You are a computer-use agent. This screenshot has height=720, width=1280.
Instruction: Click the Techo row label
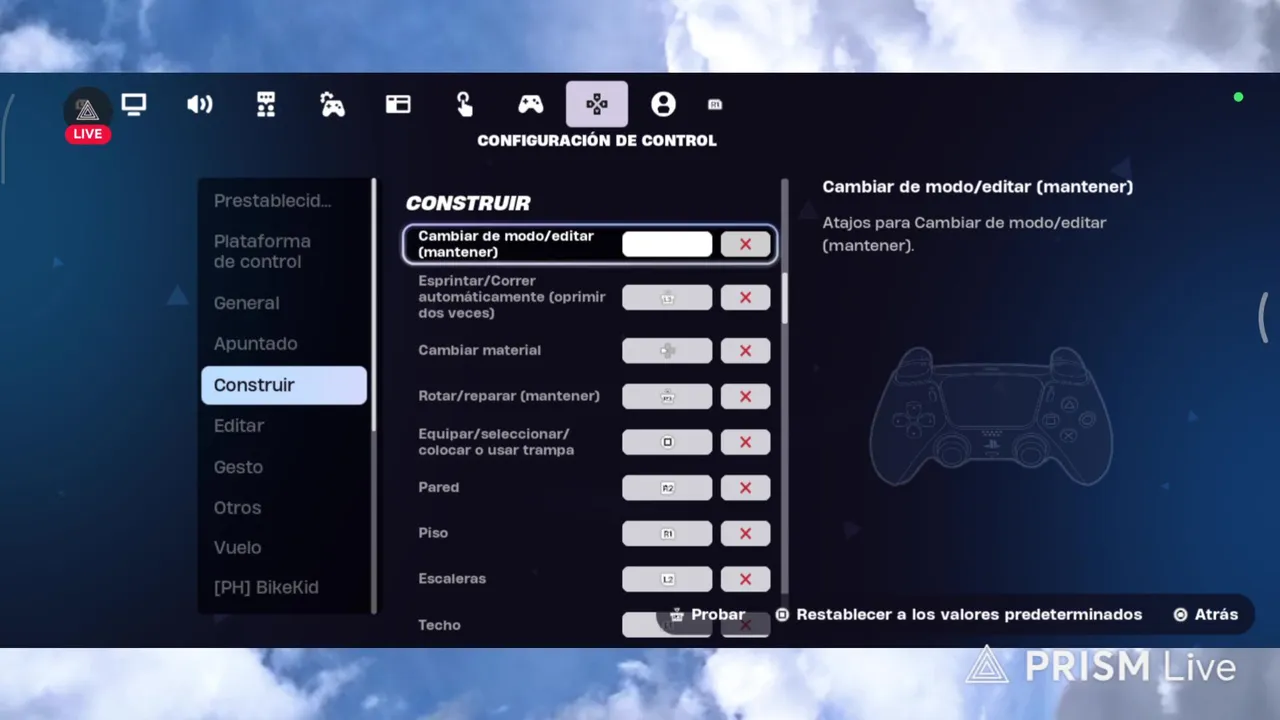click(x=440, y=625)
